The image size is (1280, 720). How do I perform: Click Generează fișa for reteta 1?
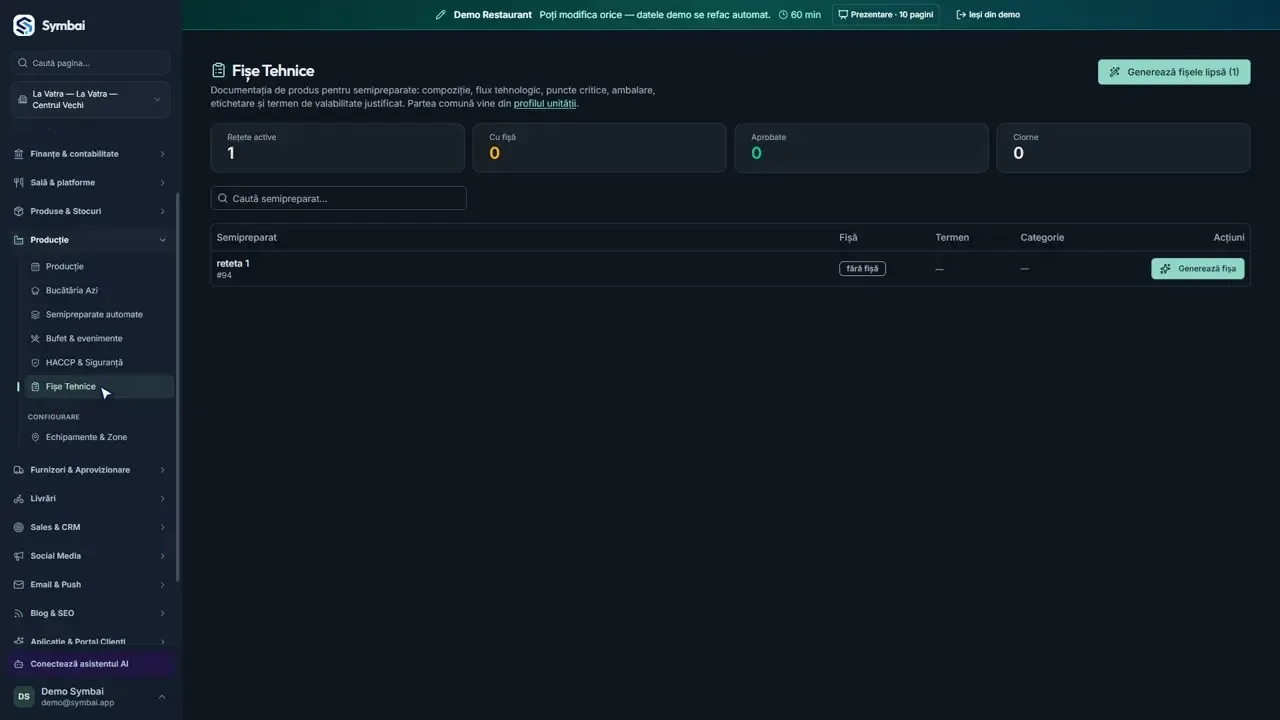[1198, 269]
